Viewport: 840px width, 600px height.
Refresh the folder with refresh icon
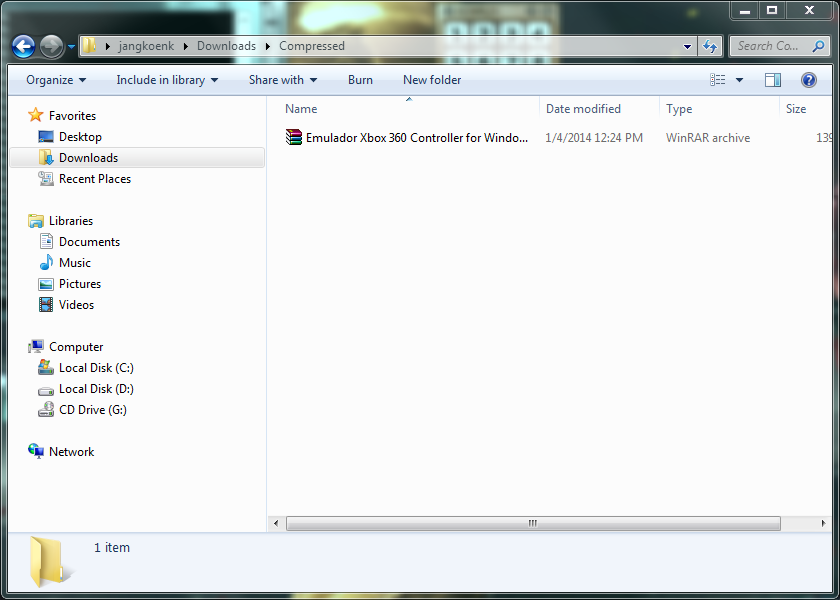point(710,47)
